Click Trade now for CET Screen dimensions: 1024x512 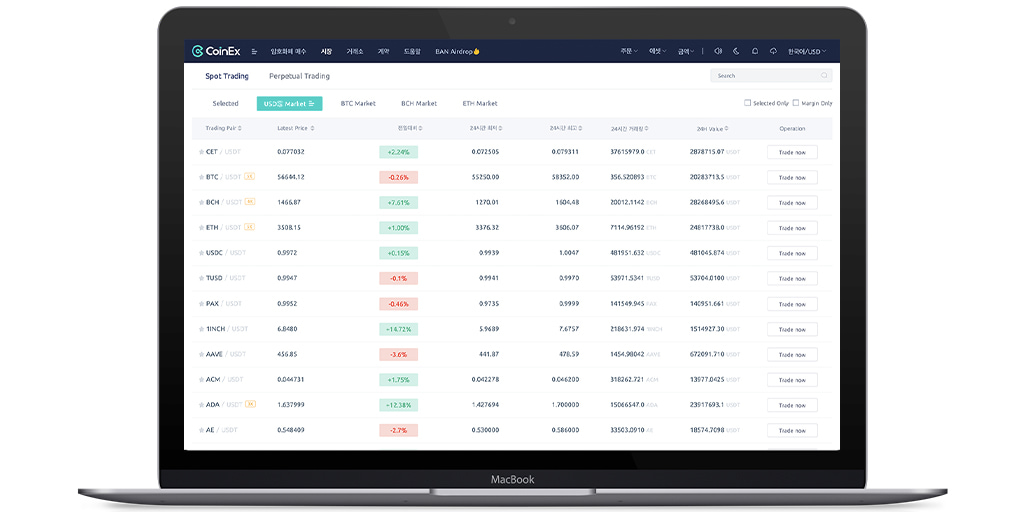[x=792, y=152]
